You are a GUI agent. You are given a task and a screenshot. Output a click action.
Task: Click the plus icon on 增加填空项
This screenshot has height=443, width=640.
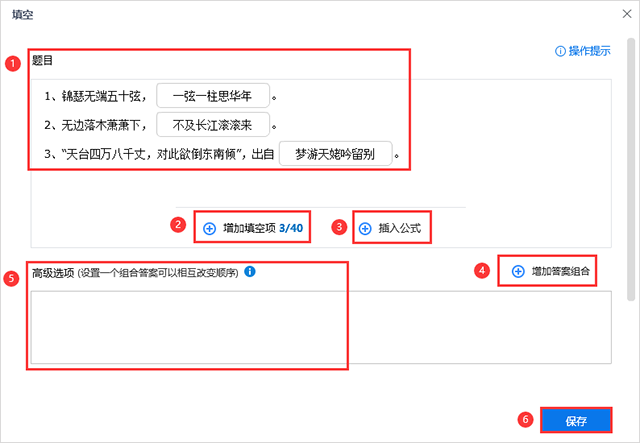click(209, 228)
